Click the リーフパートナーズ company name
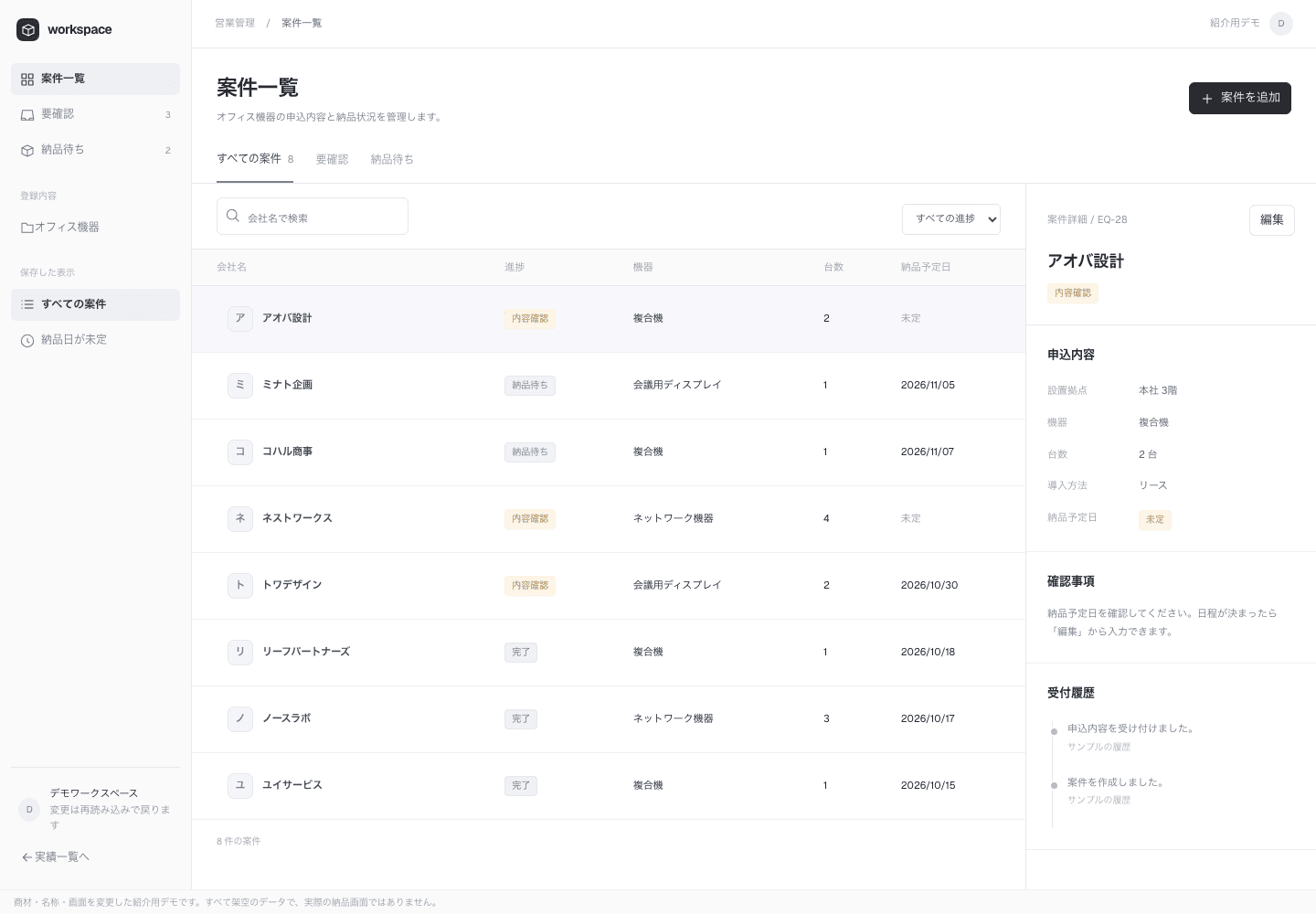The image size is (1316, 914). (x=306, y=652)
